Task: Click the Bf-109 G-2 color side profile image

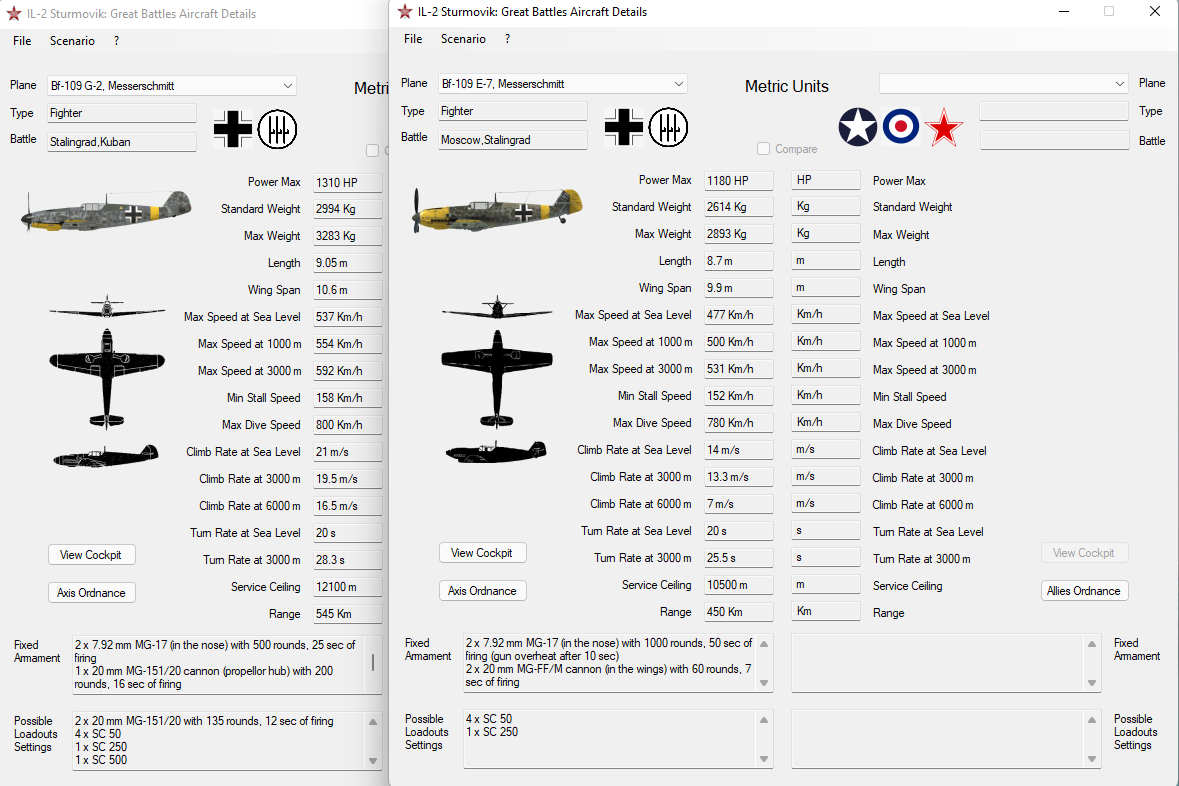Action: click(106, 211)
